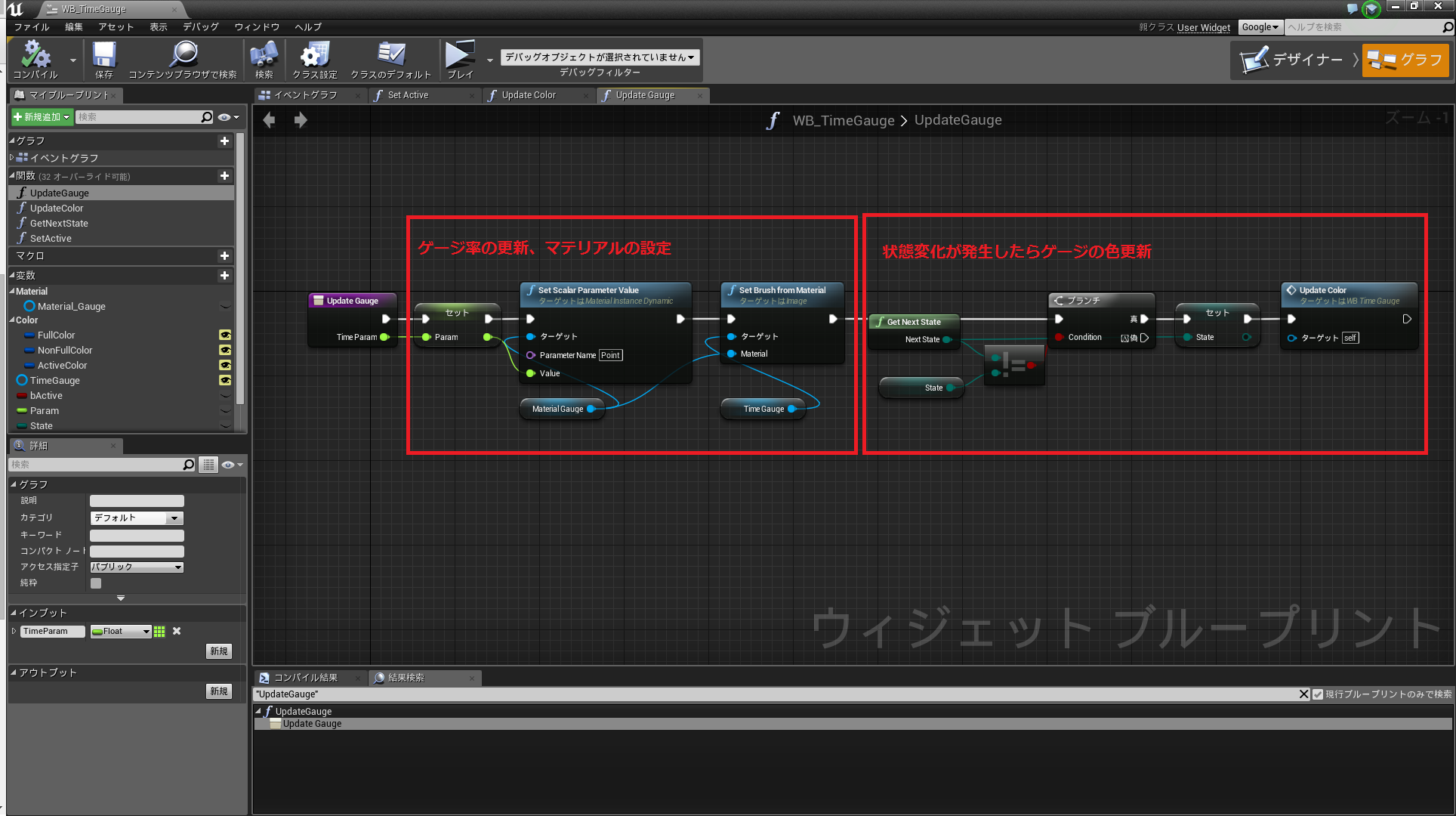
Task: Open Find in Content Browser icon
Action: coord(183,56)
